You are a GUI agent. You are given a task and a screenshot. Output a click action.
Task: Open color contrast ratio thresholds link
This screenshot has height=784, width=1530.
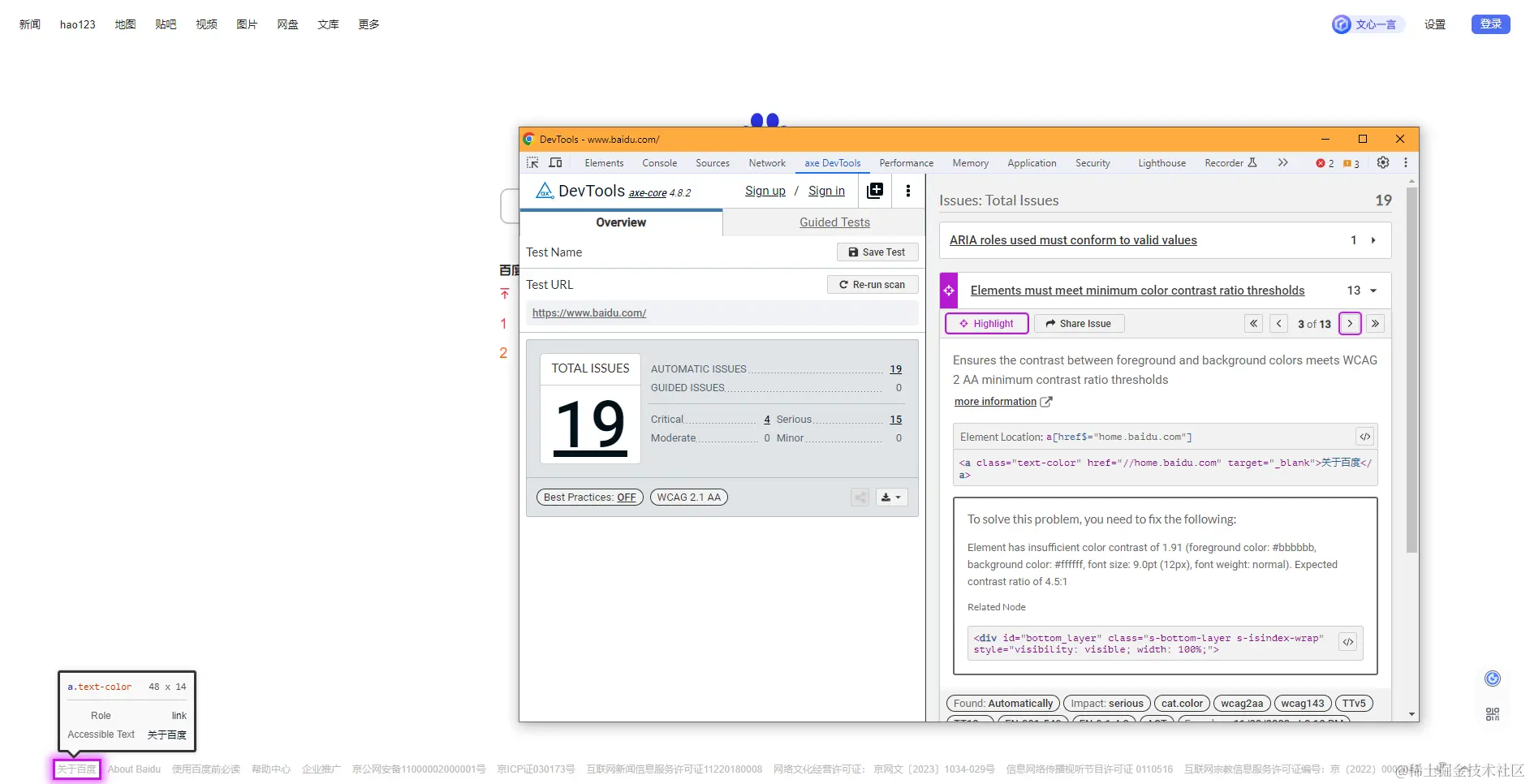[x=1137, y=291]
